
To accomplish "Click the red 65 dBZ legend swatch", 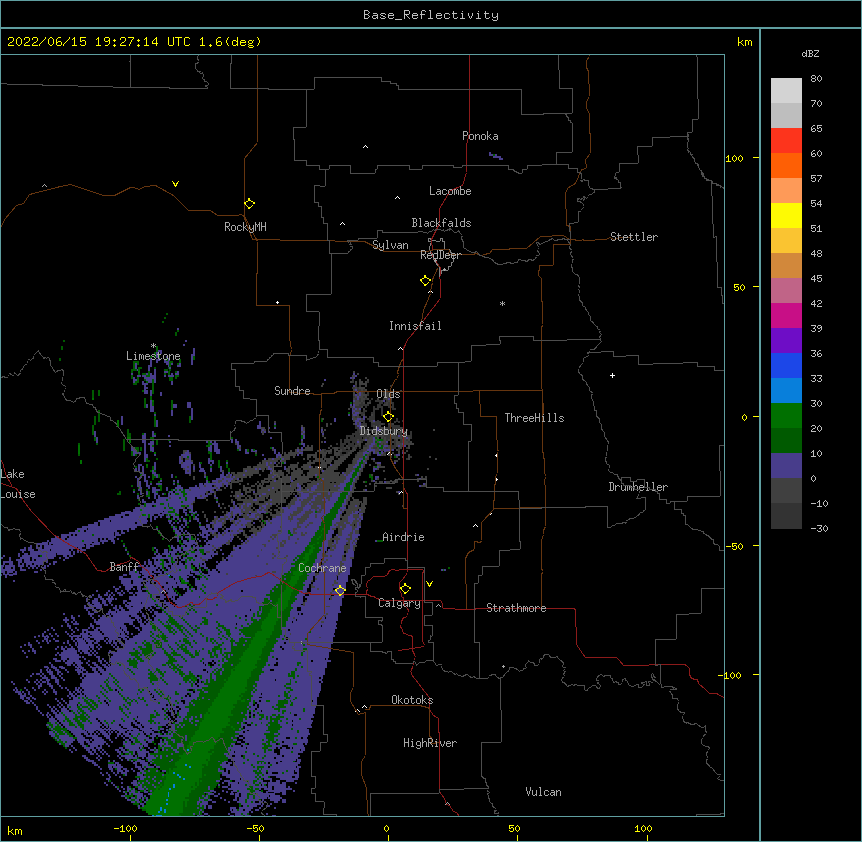I will [786, 140].
